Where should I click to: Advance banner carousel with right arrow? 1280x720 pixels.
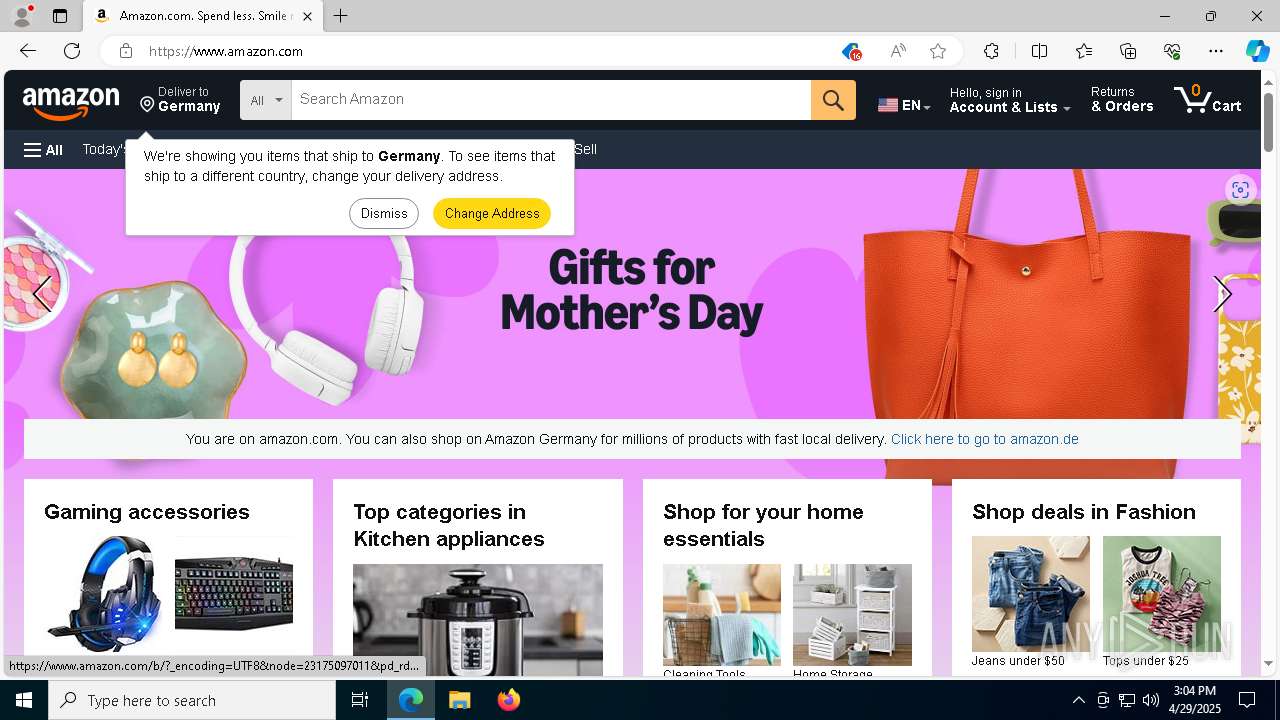coord(1221,294)
